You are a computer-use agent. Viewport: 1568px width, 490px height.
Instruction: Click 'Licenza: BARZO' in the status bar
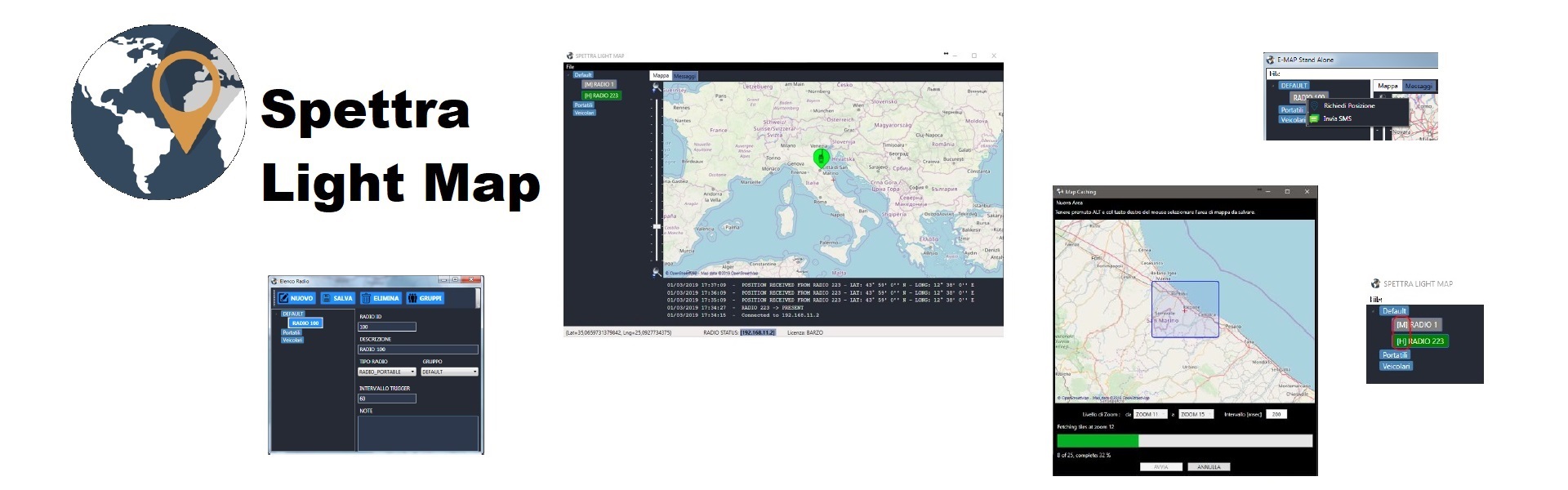[805, 332]
